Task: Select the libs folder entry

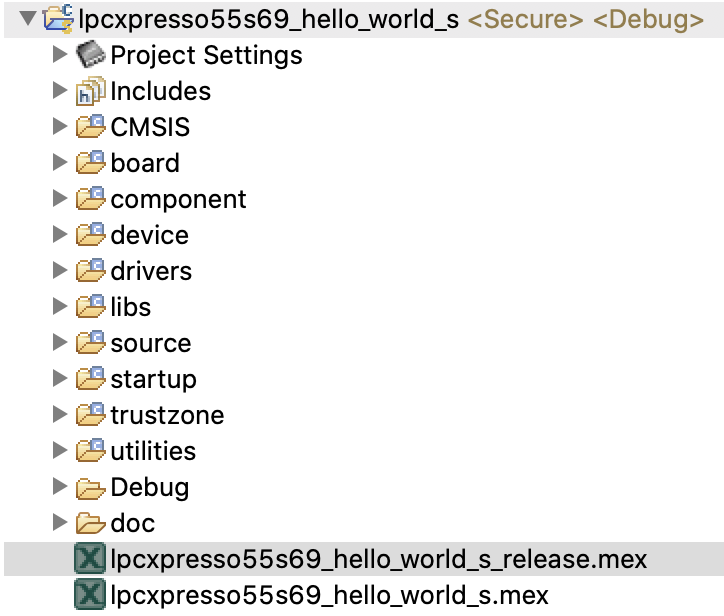Action: pos(131,307)
